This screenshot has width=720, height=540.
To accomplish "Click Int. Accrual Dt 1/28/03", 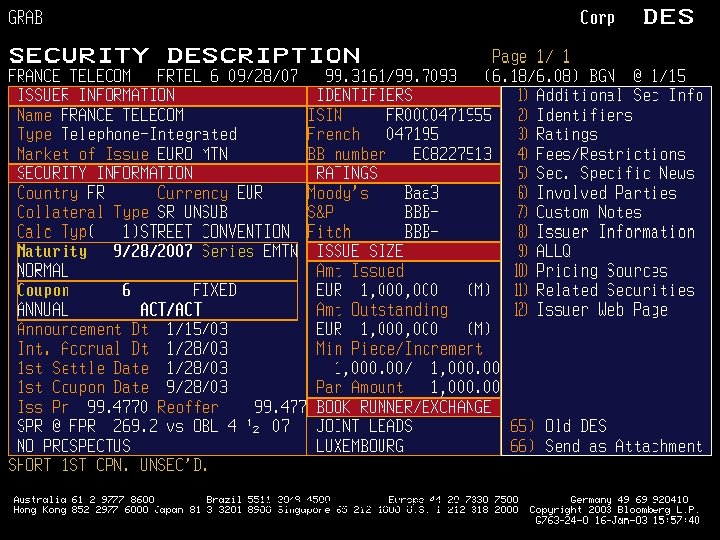I will click(123, 349).
